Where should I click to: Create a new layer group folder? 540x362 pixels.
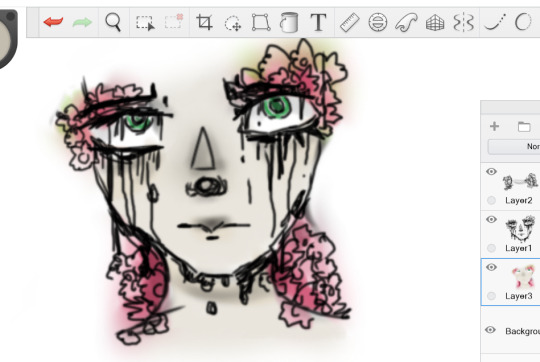(x=524, y=126)
